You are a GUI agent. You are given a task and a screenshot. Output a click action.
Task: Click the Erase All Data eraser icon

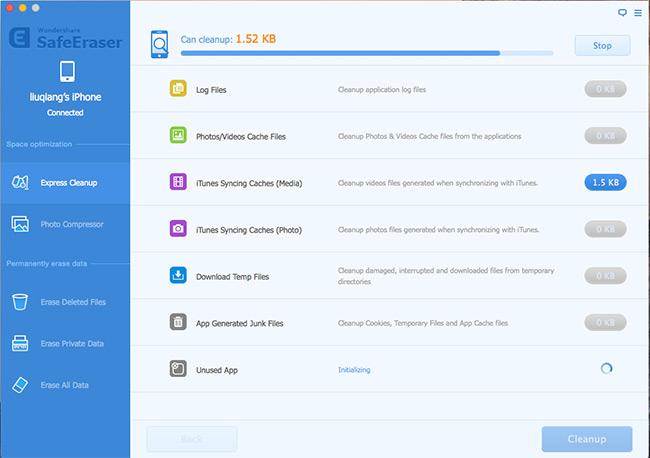click(20, 385)
